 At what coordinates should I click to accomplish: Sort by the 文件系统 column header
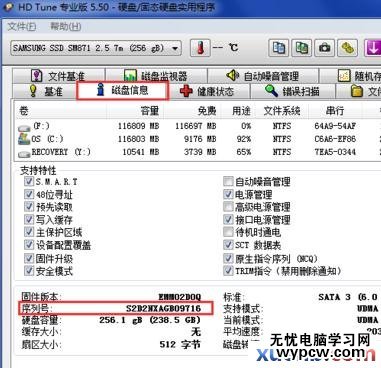pyautogui.click(x=282, y=110)
